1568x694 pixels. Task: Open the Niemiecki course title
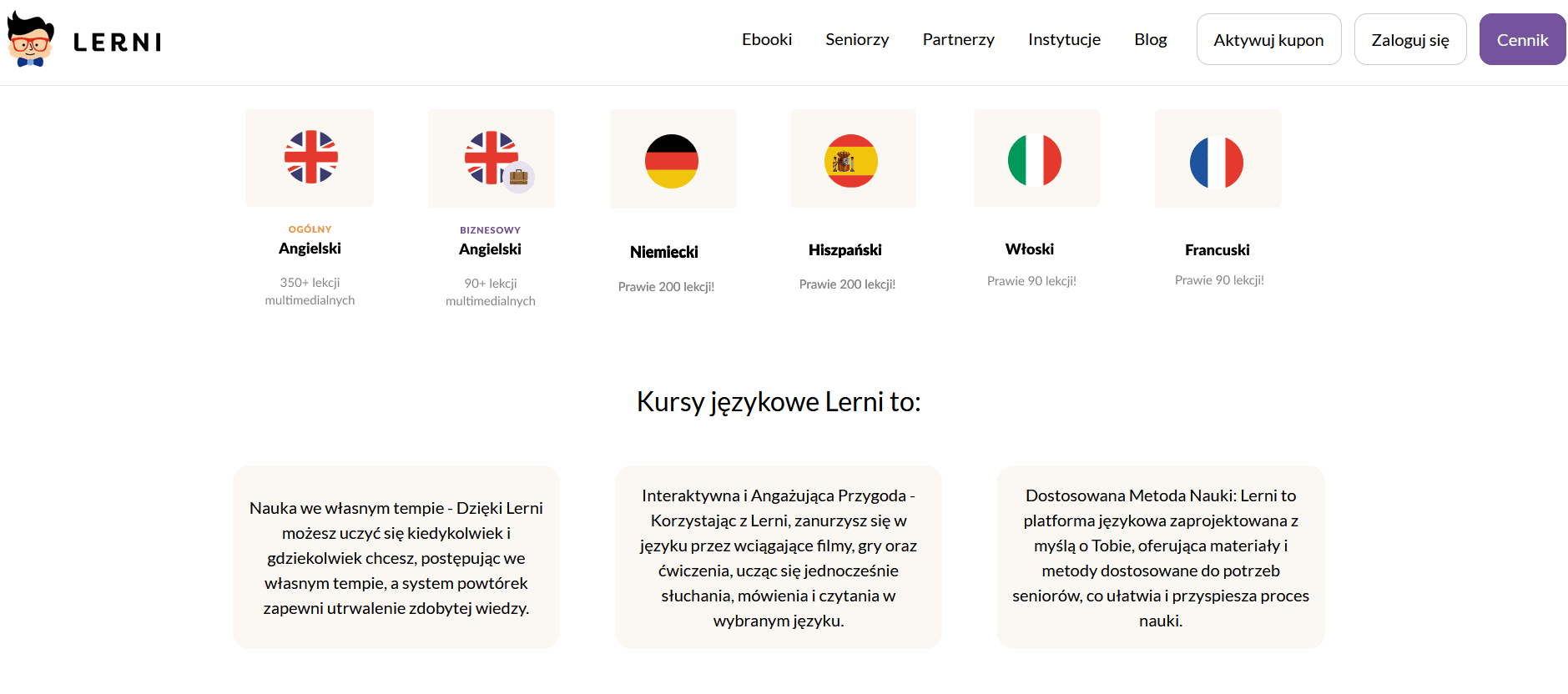tap(664, 252)
